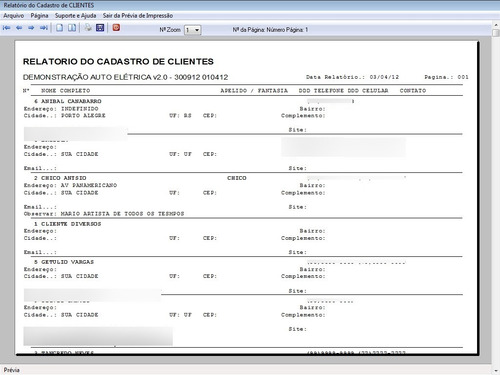
Task: Open the Página menu
Action: 39,16
